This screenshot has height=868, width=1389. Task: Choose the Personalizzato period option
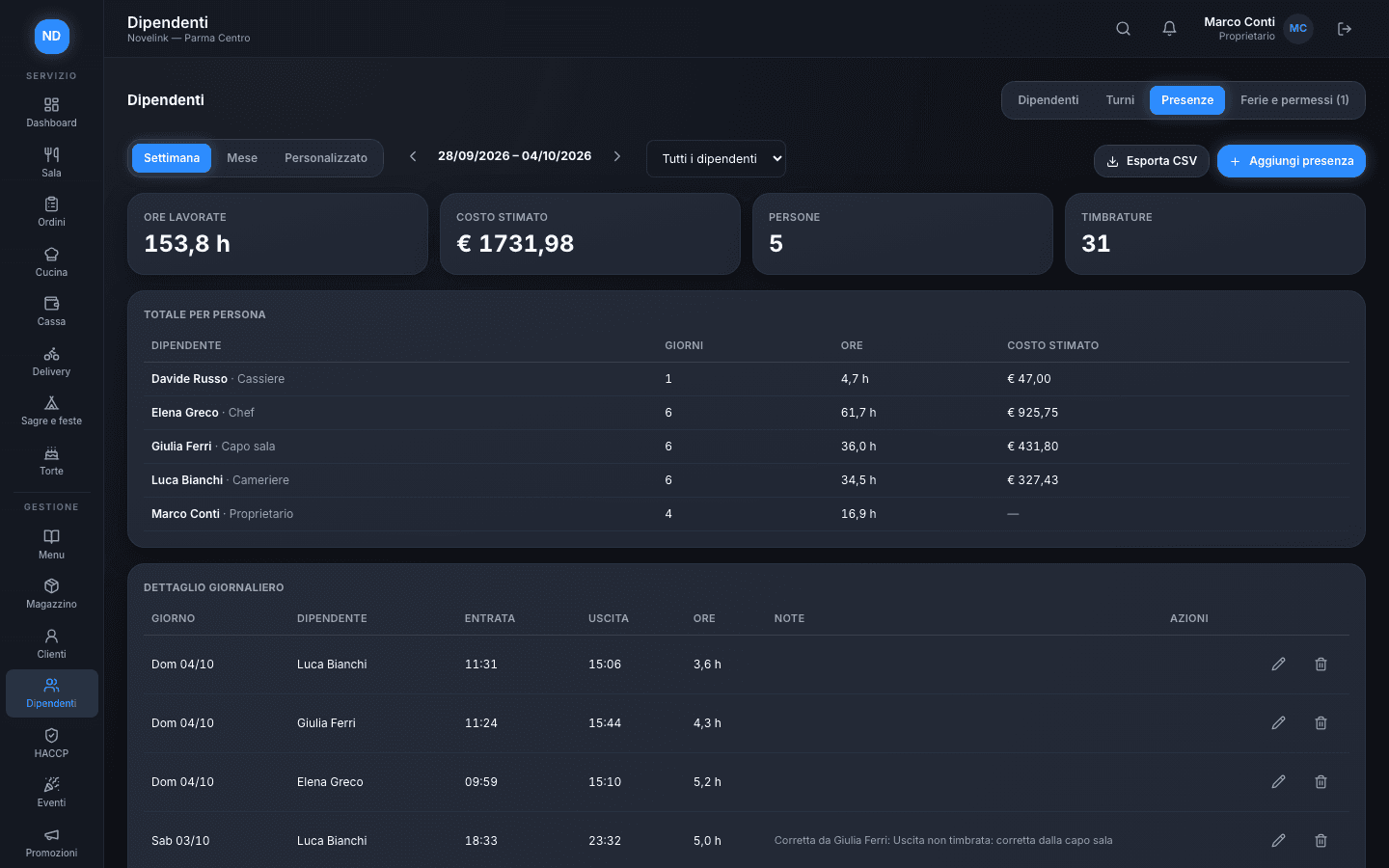click(326, 158)
